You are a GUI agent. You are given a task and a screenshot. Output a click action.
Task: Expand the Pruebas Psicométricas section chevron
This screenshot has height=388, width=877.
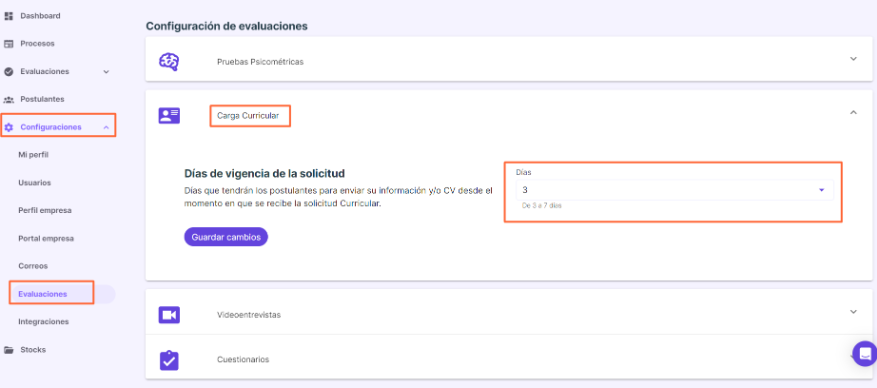pos(853,59)
